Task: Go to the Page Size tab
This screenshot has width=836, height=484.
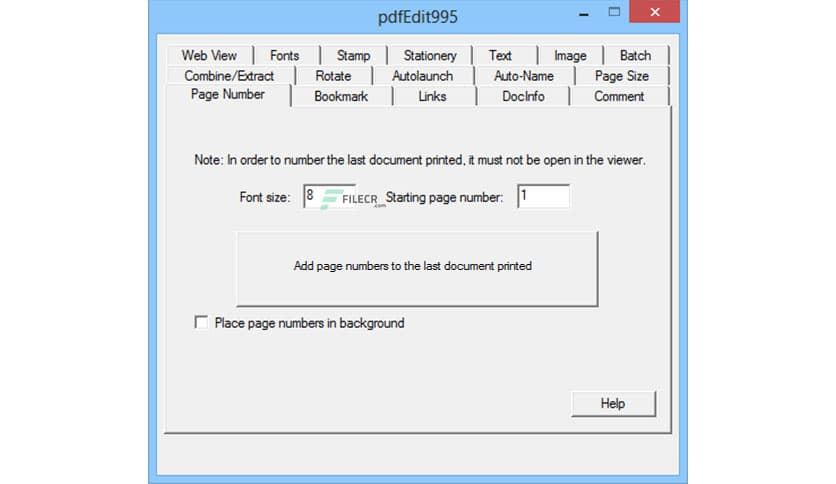Action: [622, 76]
